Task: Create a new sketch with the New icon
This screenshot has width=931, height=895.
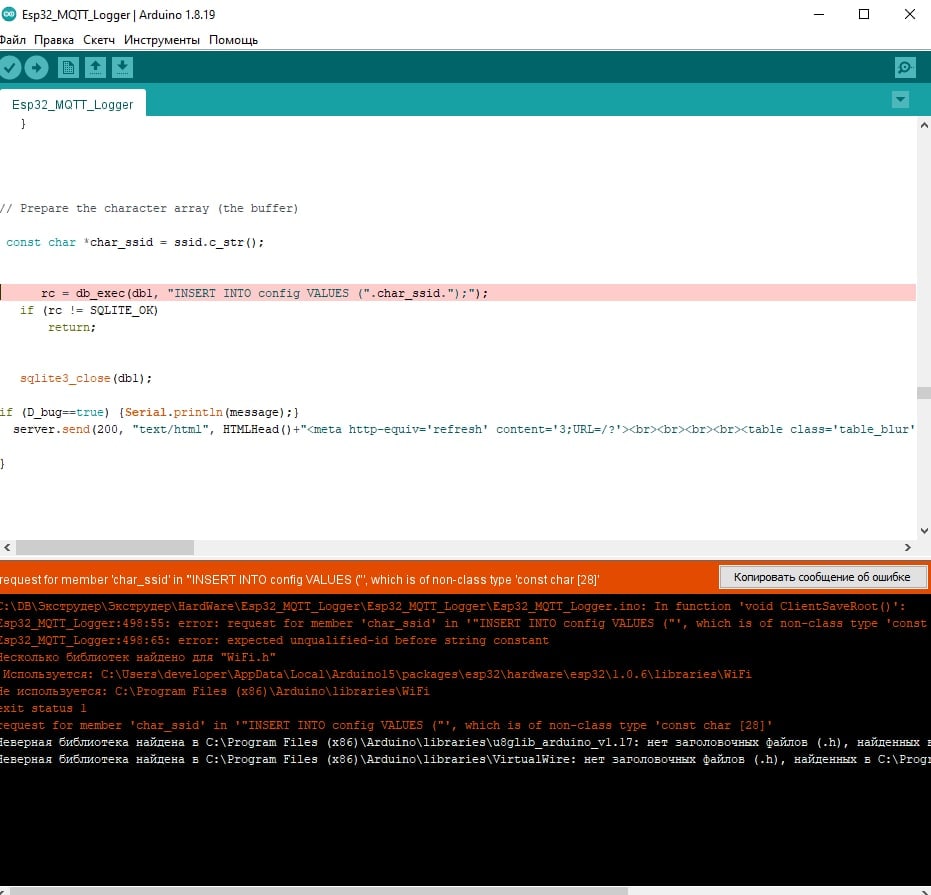Action: pos(68,68)
